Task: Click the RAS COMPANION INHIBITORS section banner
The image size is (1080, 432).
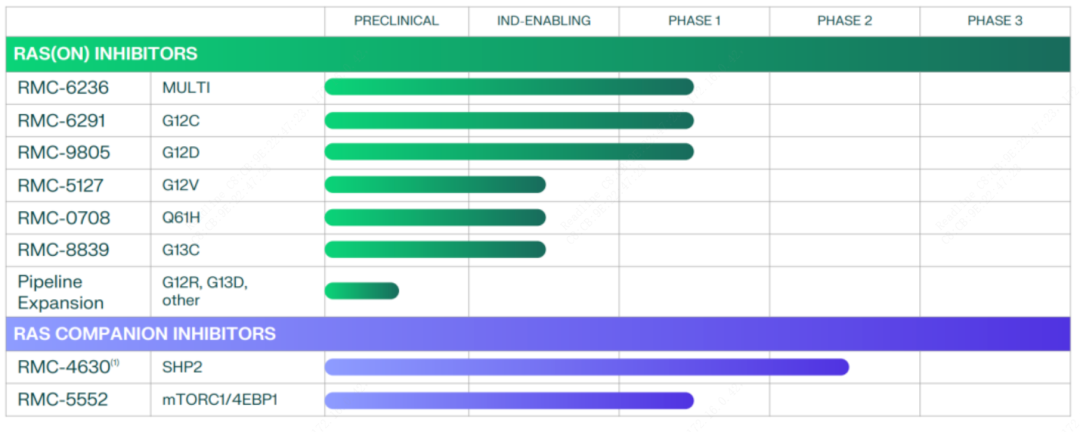Action: pos(146,333)
